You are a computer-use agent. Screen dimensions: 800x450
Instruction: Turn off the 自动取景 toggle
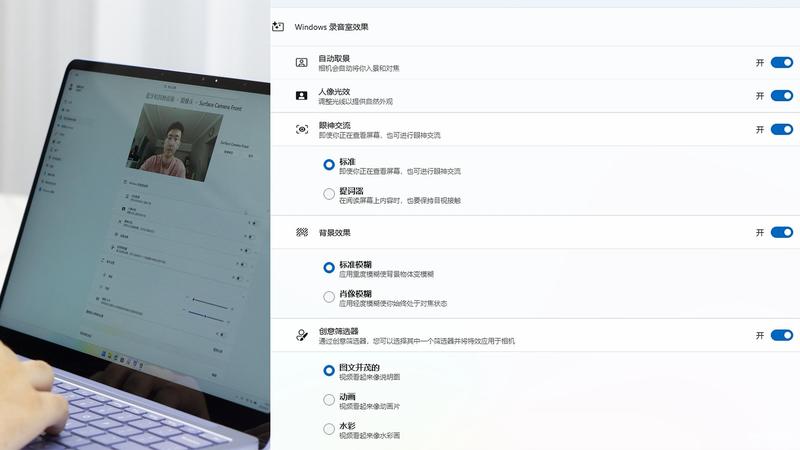782,62
